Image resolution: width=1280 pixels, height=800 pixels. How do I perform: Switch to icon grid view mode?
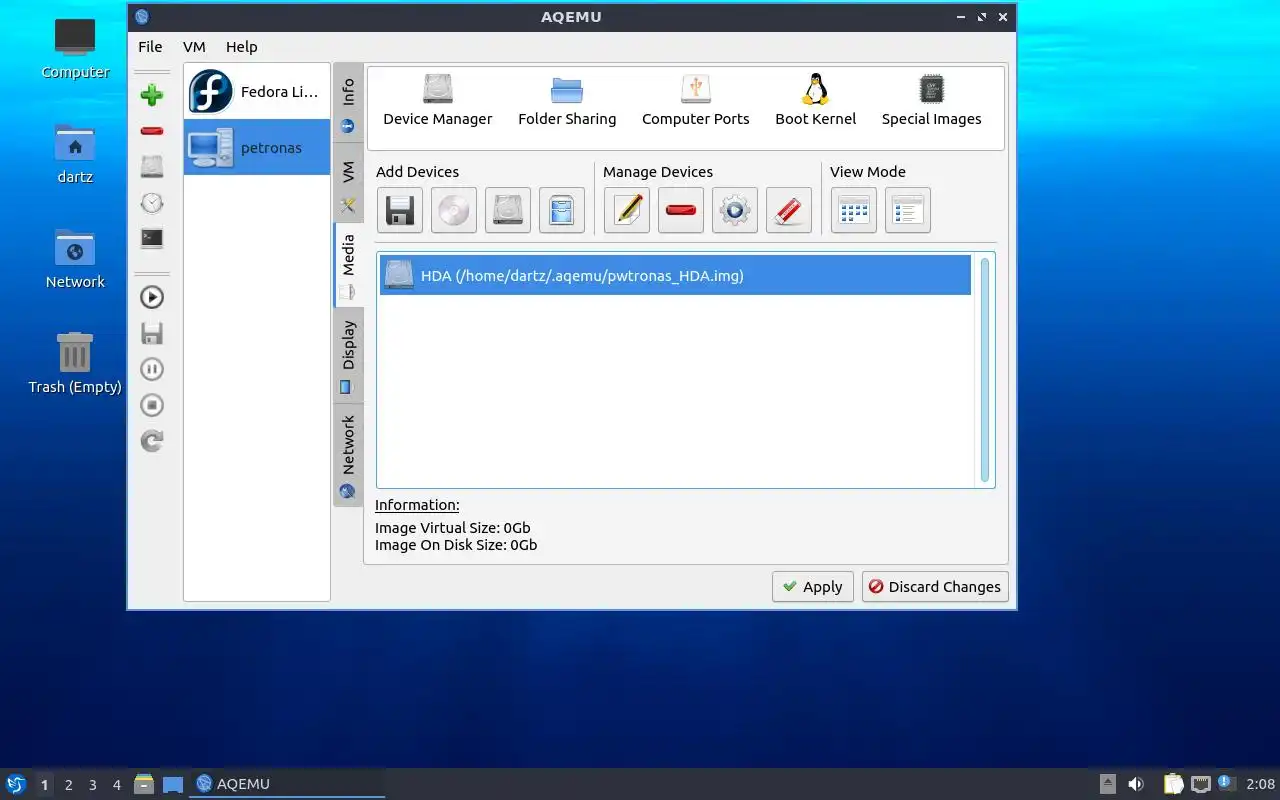[854, 210]
